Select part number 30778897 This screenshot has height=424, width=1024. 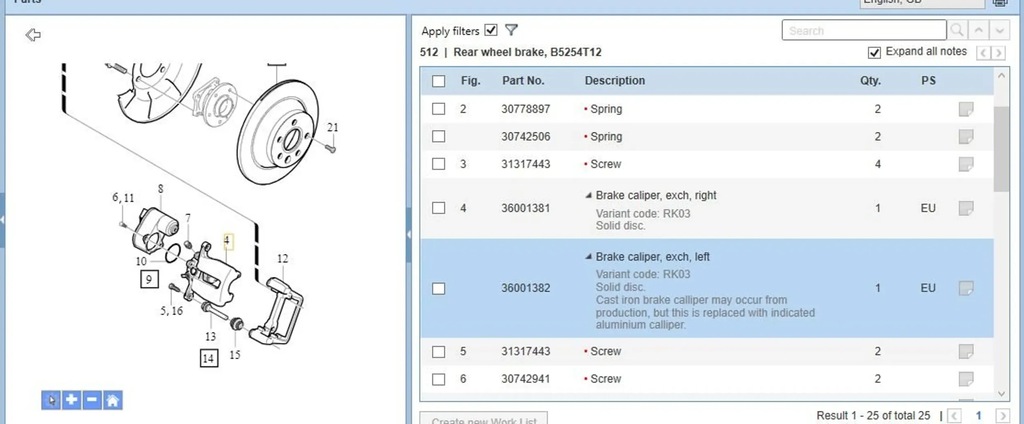click(x=526, y=109)
